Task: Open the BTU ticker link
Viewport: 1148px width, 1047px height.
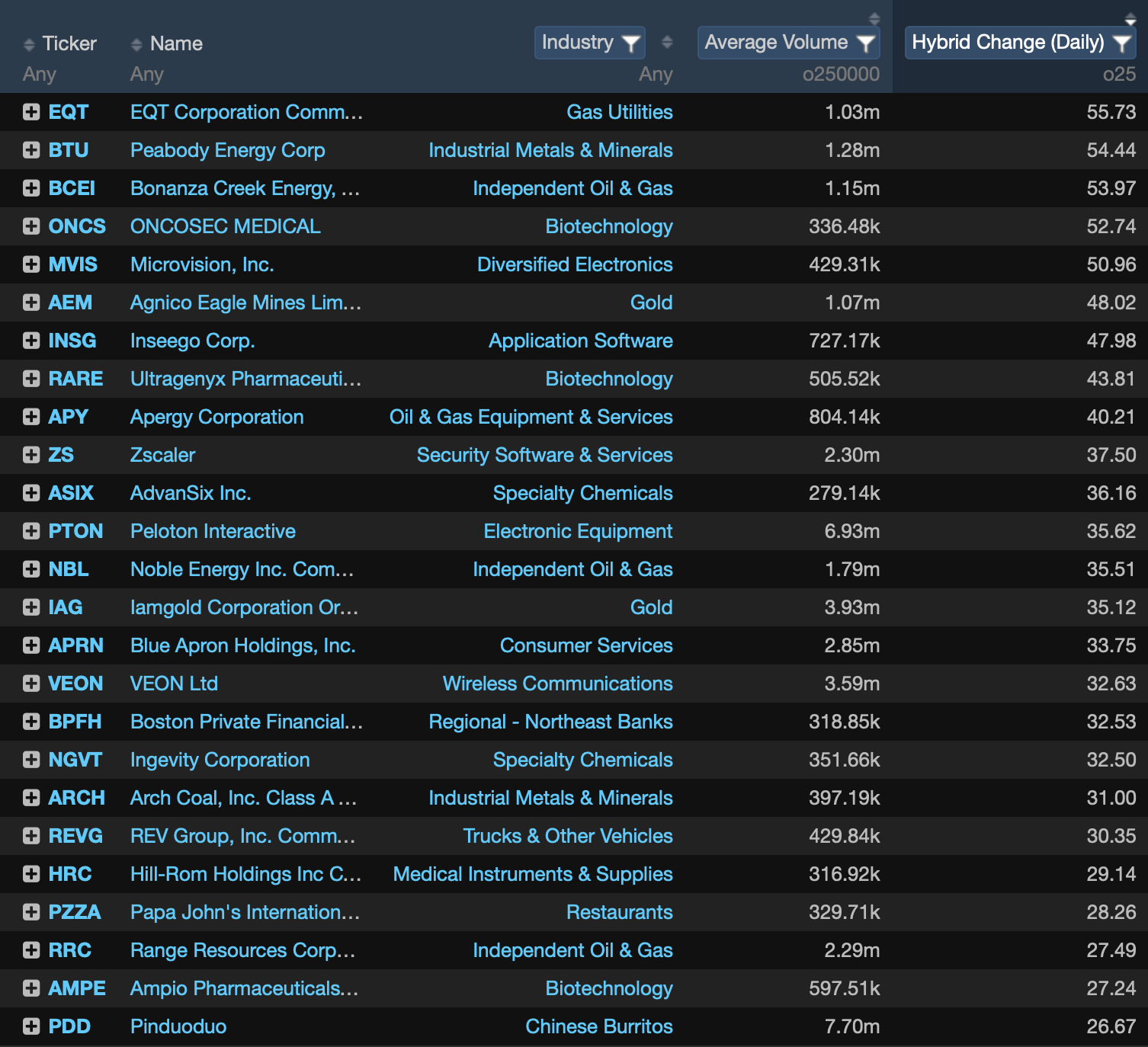Action: click(69, 150)
